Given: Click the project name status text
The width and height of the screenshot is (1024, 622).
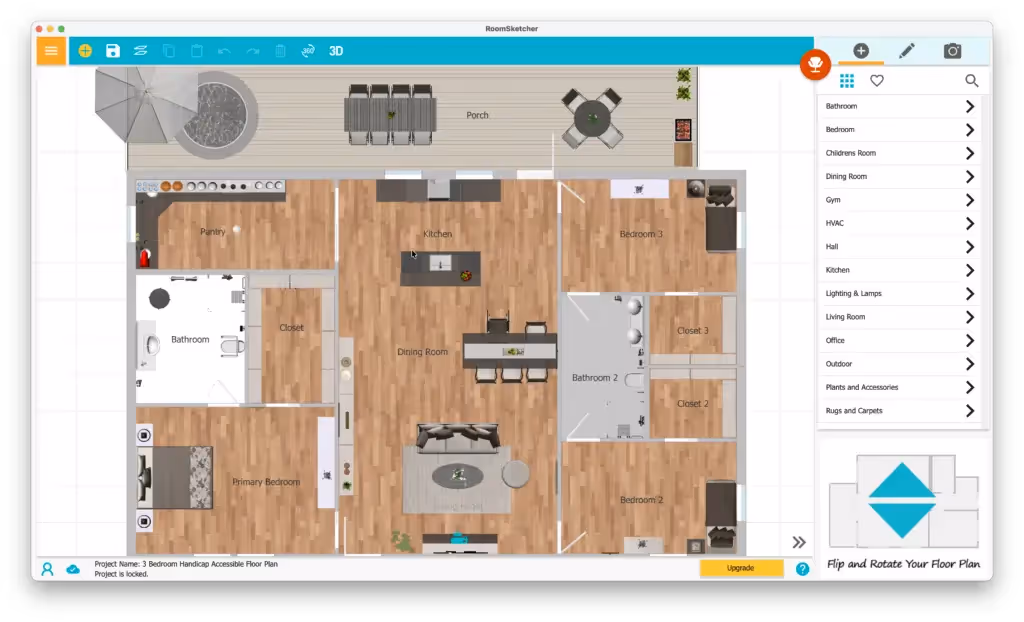Looking at the screenshot, I should (186, 564).
